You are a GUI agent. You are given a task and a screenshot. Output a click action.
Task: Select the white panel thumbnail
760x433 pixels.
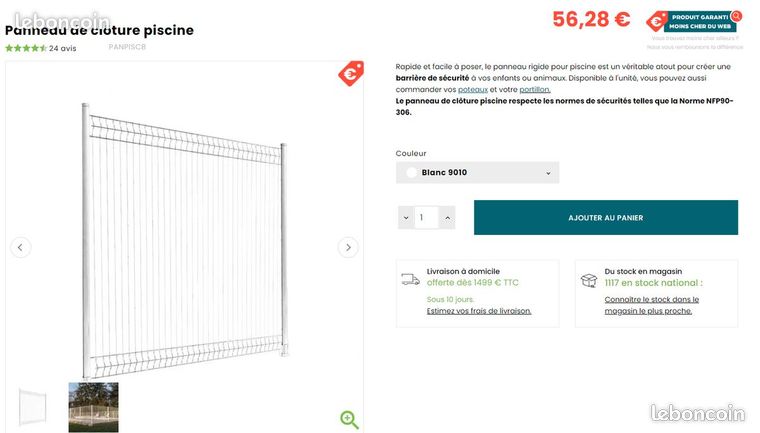point(32,407)
